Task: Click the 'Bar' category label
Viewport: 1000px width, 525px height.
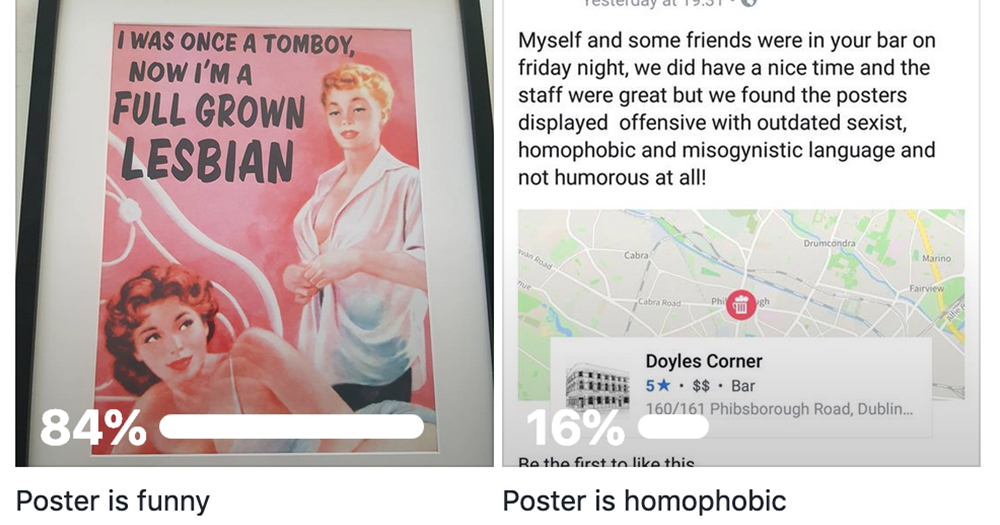Action: (x=743, y=386)
